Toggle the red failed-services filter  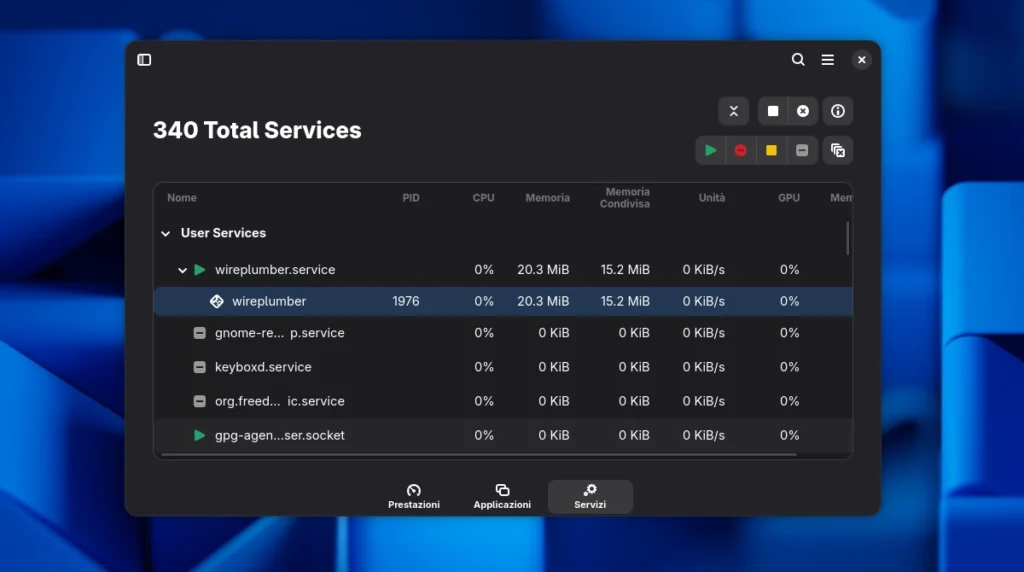coord(741,150)
